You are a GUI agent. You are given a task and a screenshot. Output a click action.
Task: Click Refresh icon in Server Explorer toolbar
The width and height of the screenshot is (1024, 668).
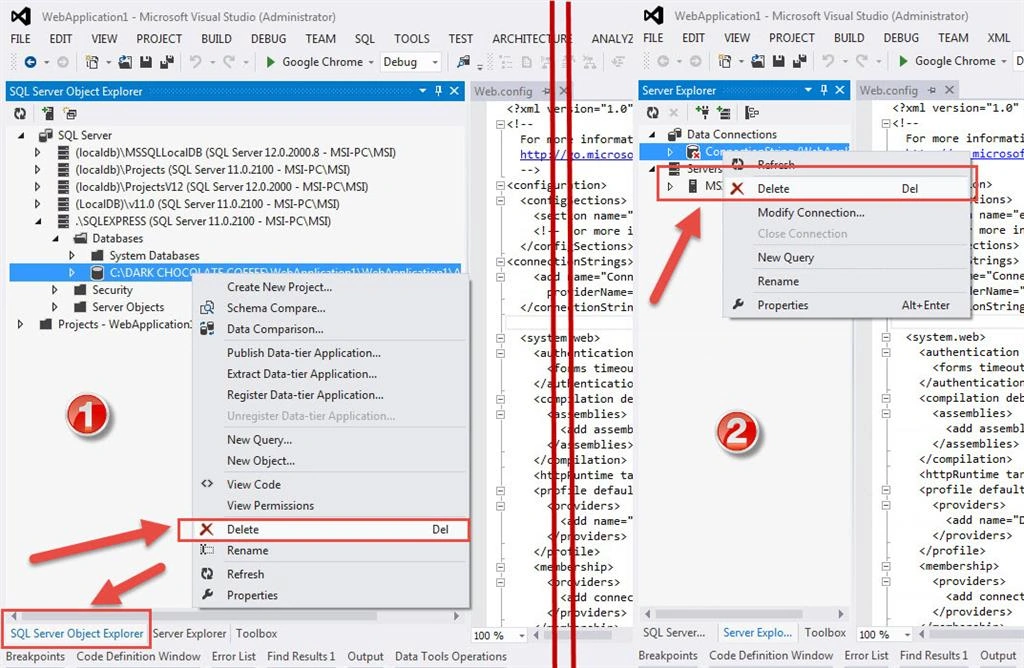(x=653, y=113)
